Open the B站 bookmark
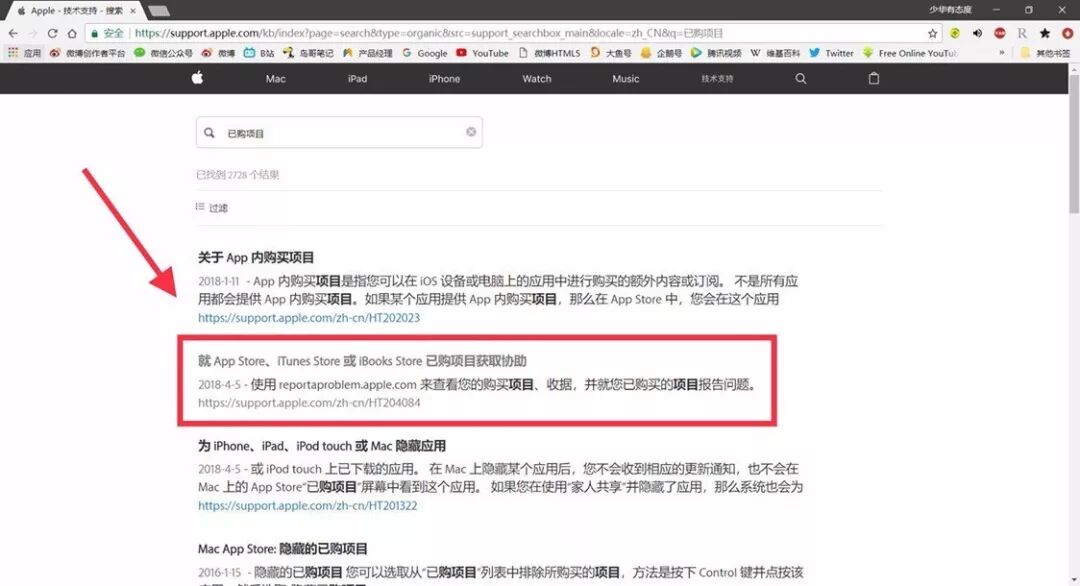Viewport: 1080px width, 586px height. [259, 53]
